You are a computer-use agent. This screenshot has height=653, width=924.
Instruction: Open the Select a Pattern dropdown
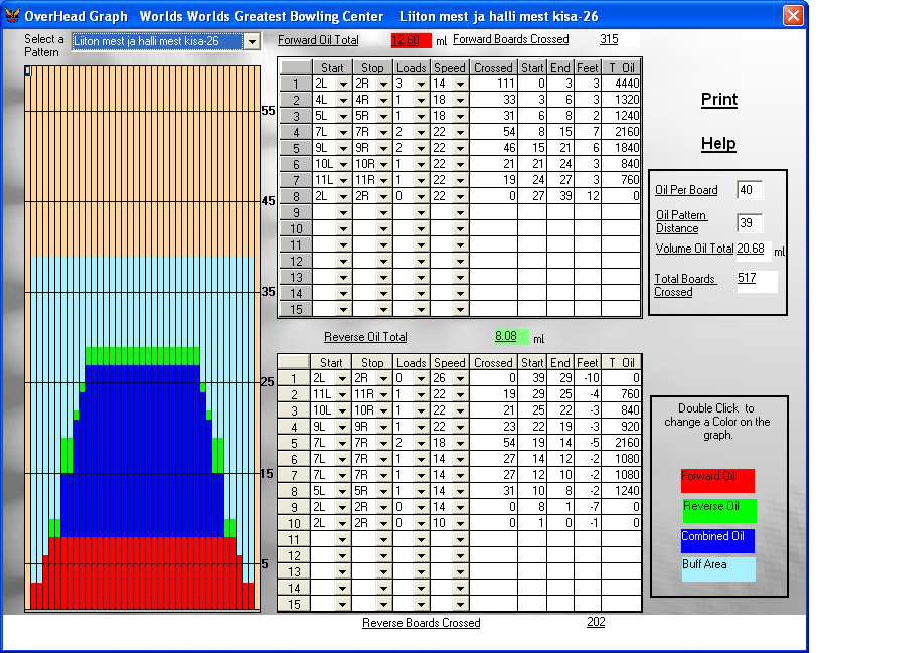click(252, 41)
